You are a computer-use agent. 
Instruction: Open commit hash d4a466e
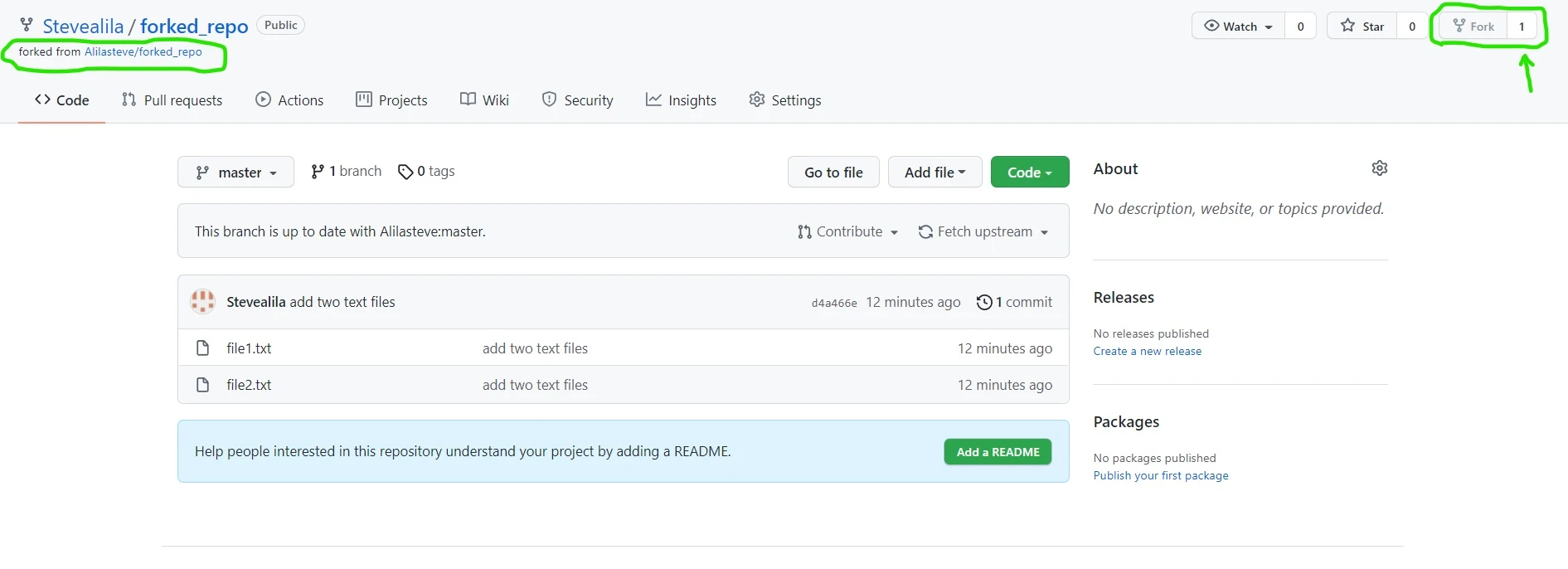click(x=834, y=303)
